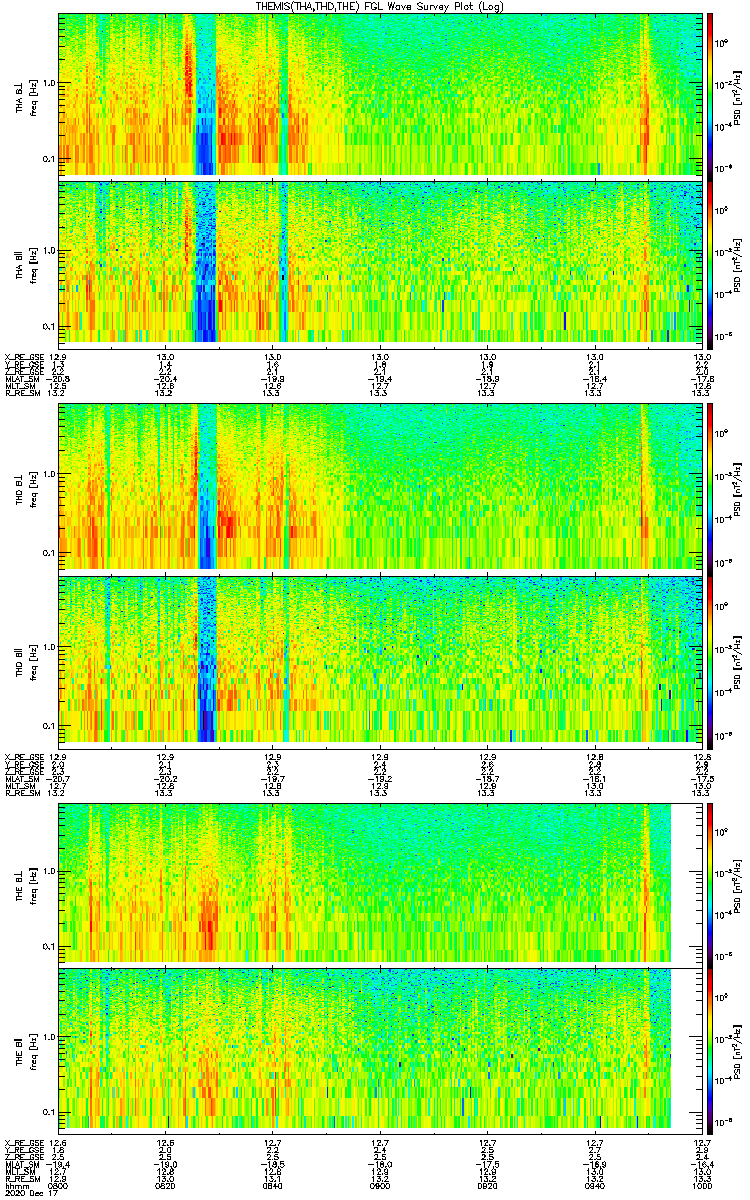Click the '0820' time axis label
This screenshot has height=1200, width=750.
pos(166,1186)
